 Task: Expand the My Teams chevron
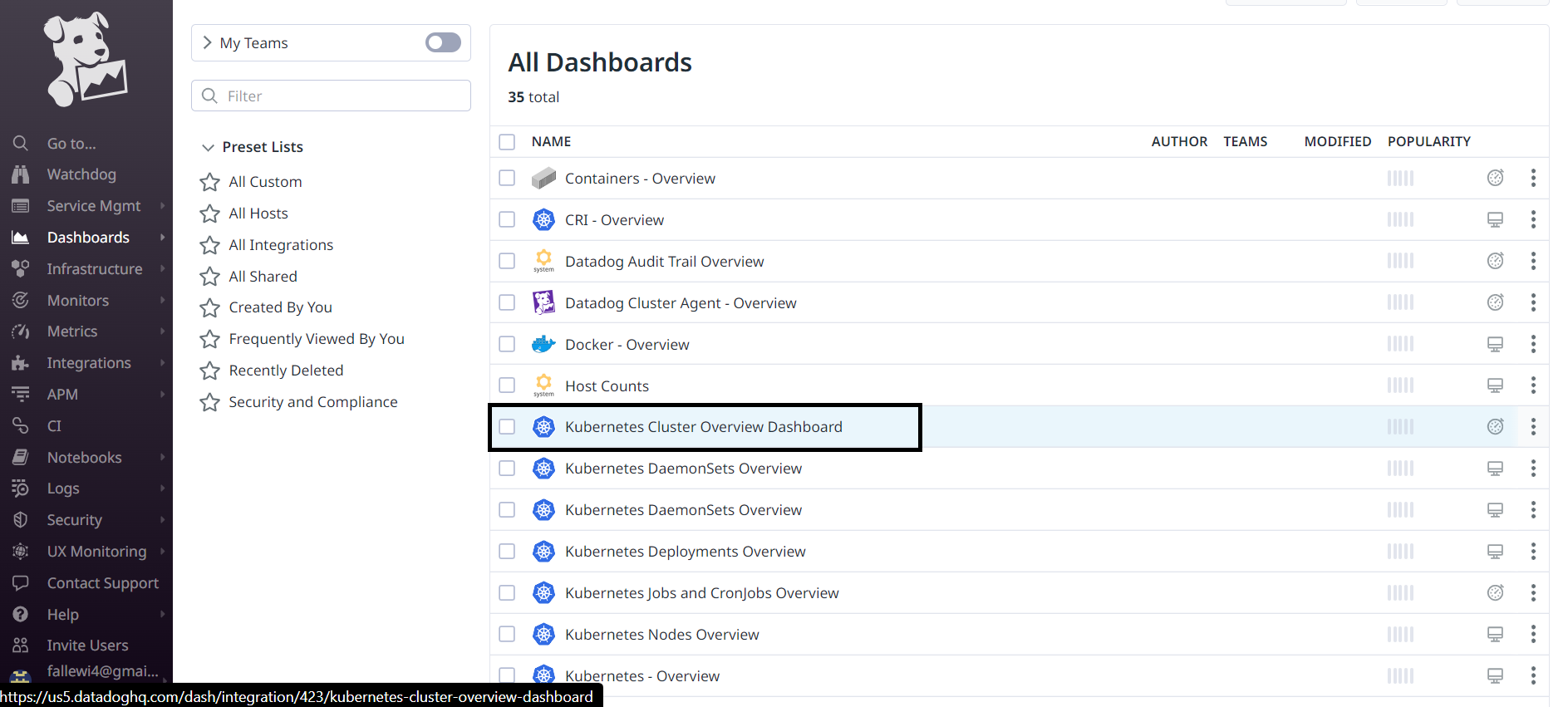click(x=208, y=42)
